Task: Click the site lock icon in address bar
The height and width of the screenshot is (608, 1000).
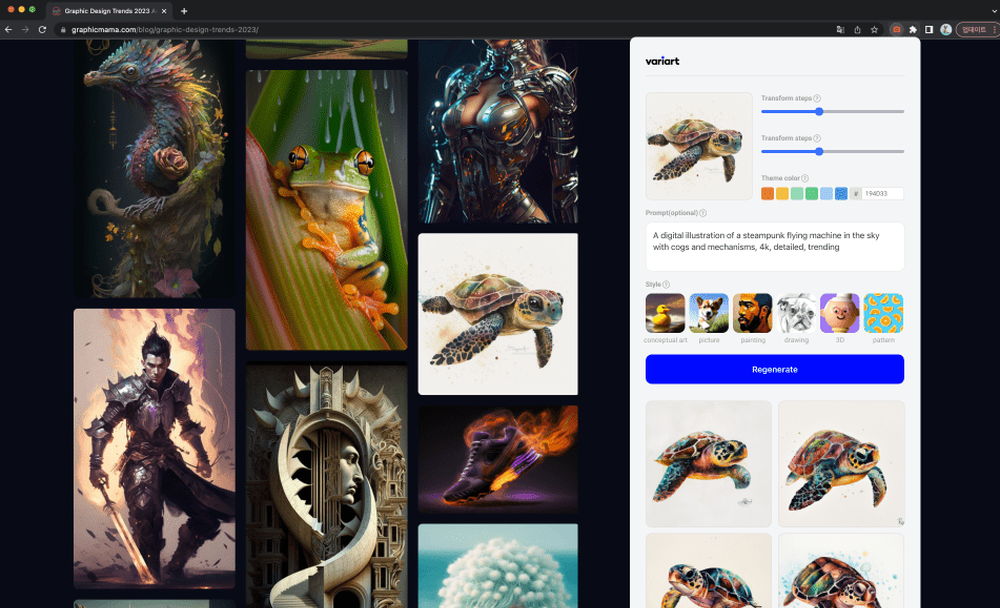Action: click(x=62, y=29)
